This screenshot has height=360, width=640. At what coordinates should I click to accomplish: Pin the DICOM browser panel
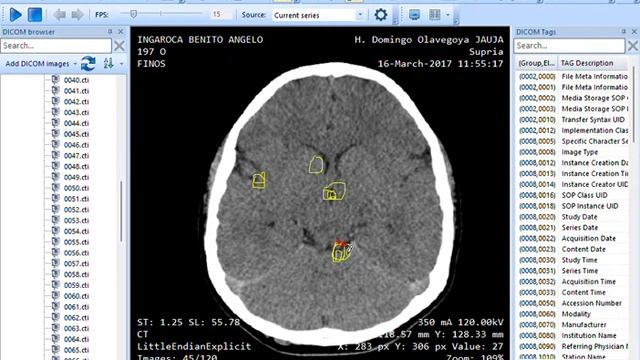coord(110,31)
